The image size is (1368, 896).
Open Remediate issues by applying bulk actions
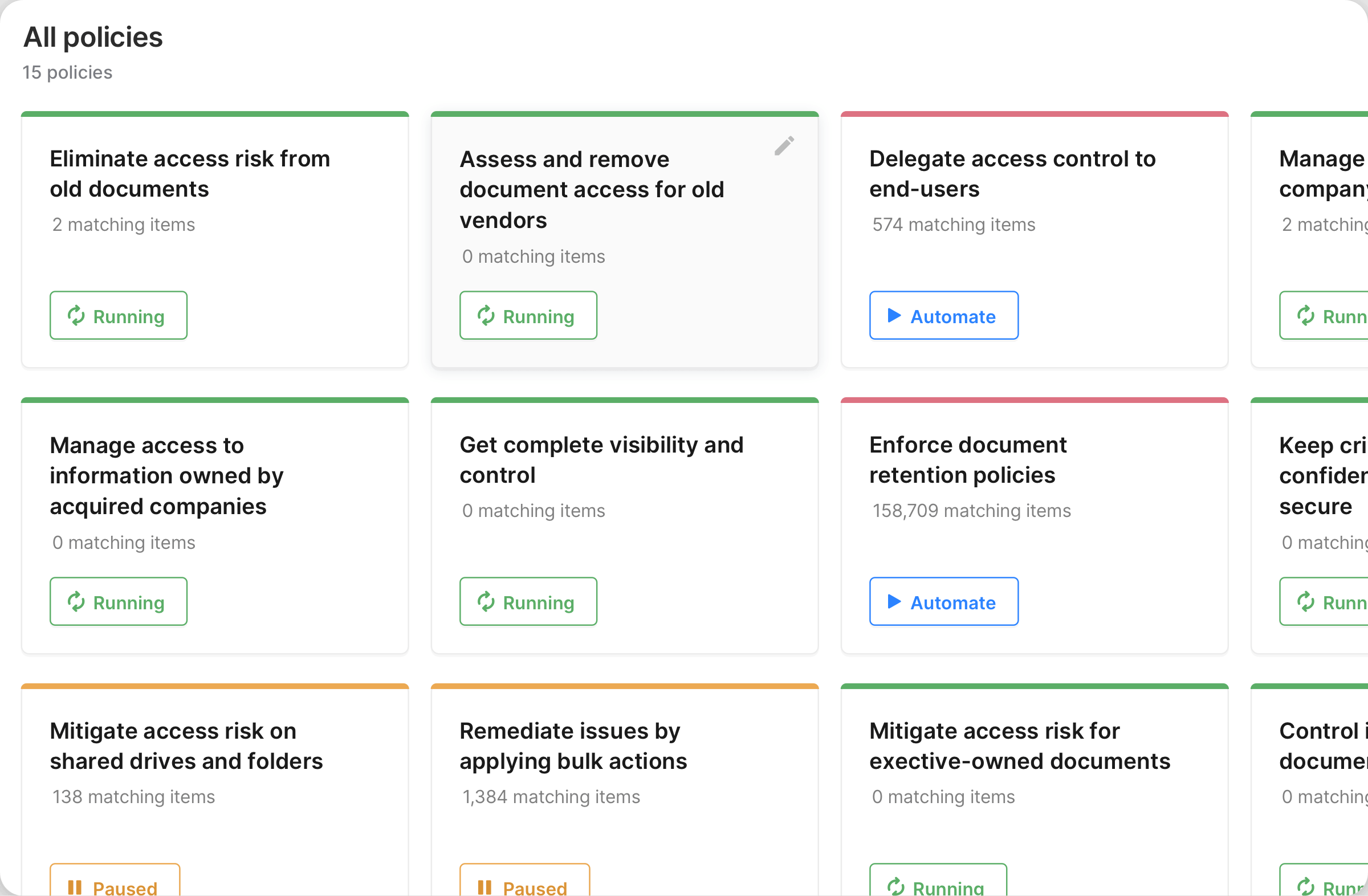pos(573,746)
